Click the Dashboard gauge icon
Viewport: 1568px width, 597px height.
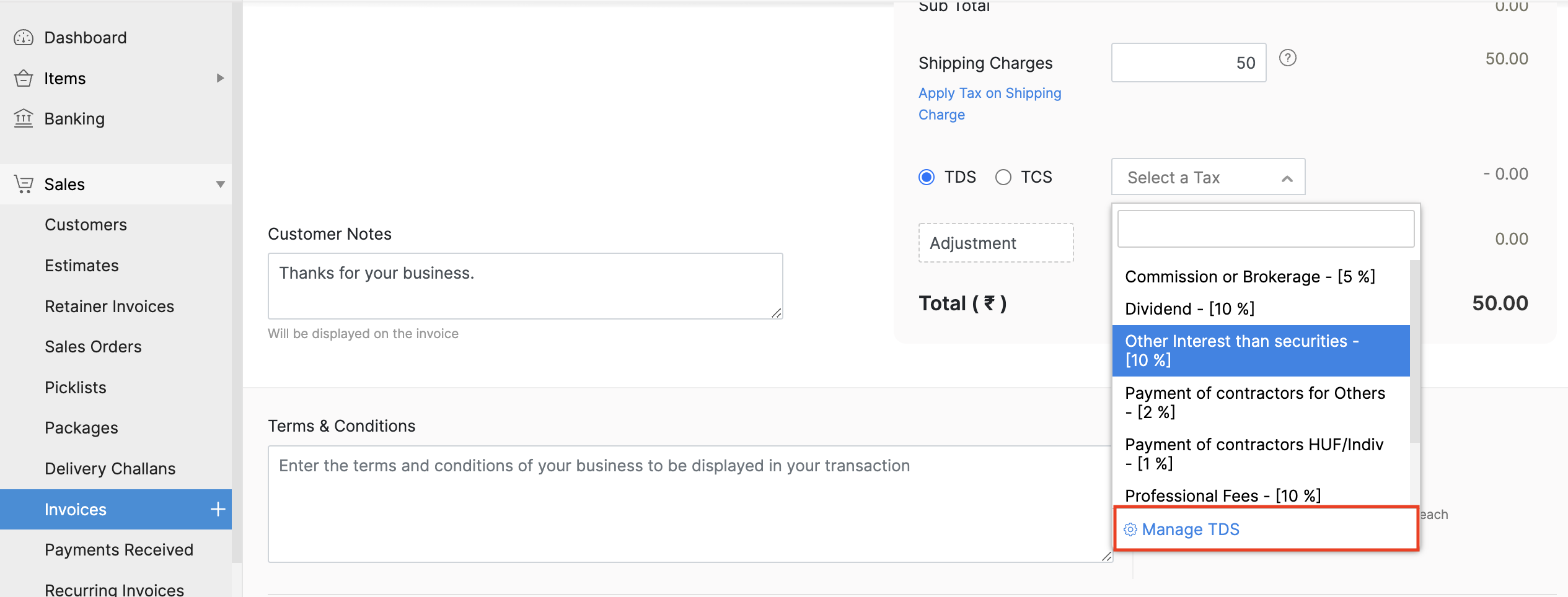[x=24, y=38]
